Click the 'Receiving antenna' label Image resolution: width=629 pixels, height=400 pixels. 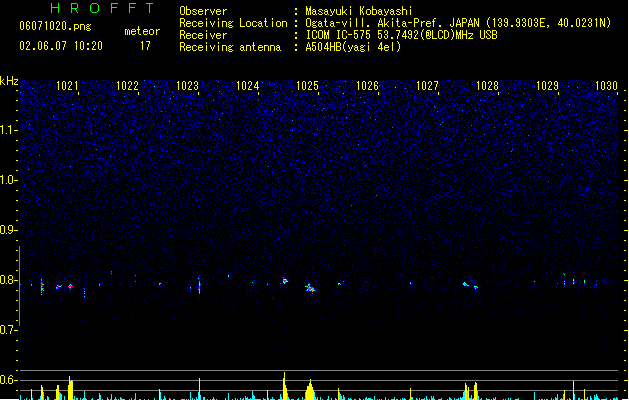230,47
